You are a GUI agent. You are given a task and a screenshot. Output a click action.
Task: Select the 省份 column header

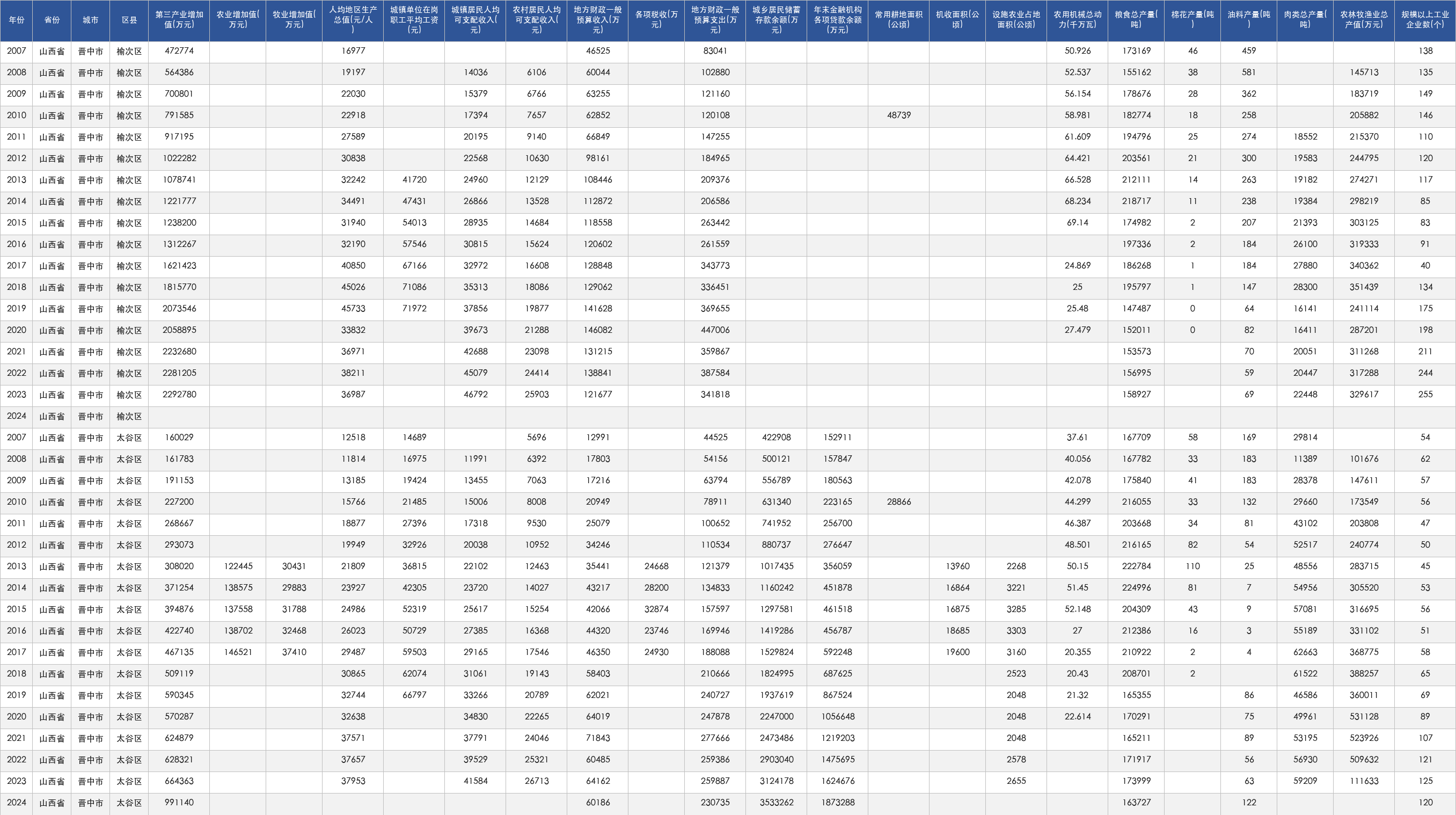[x=52, y=20]
